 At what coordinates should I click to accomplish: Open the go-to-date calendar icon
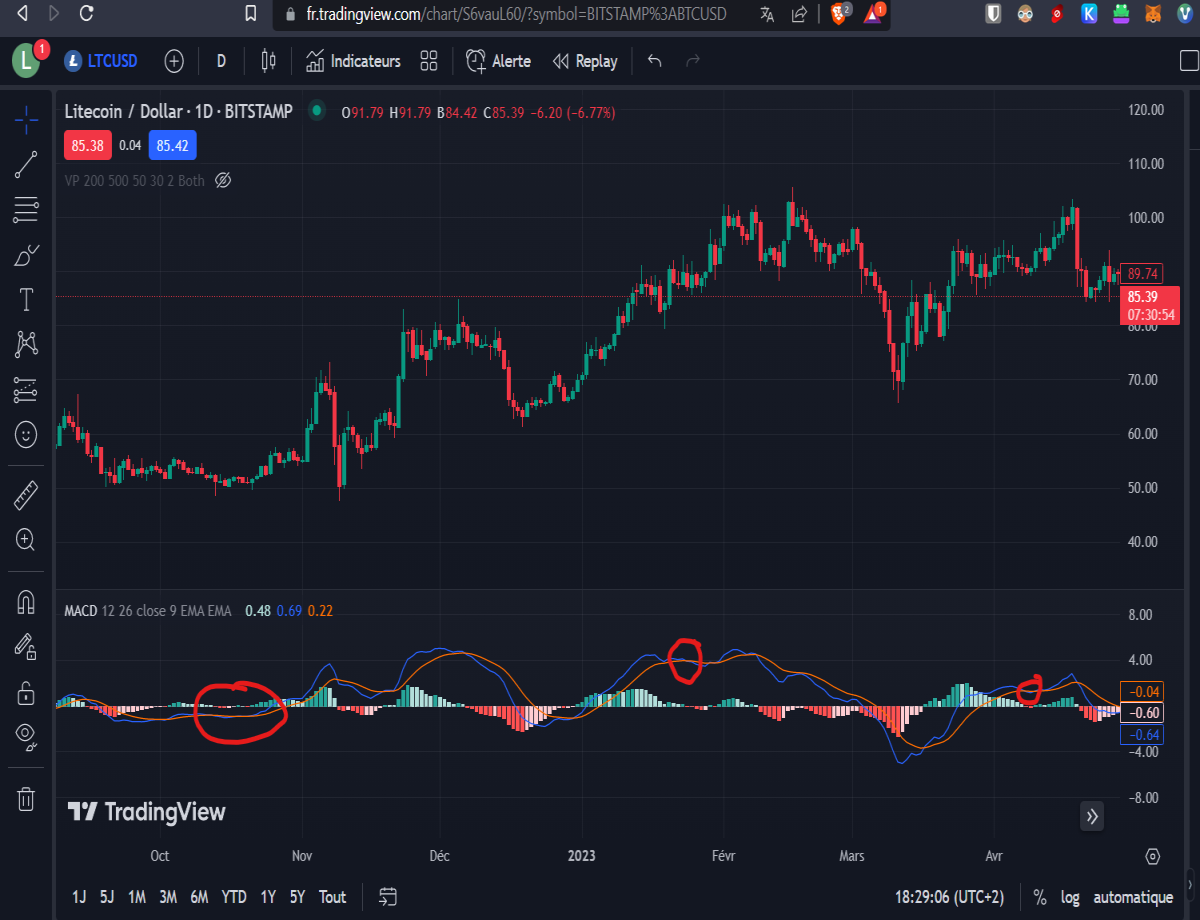click(x=389, y=897)
